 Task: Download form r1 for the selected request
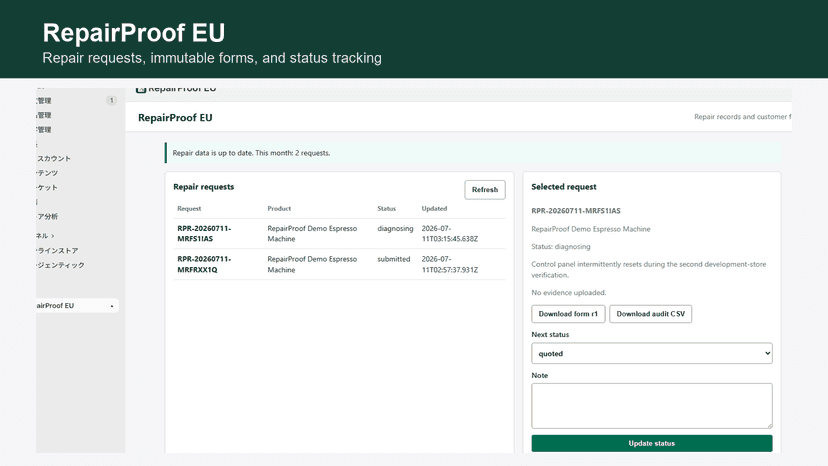568,314
